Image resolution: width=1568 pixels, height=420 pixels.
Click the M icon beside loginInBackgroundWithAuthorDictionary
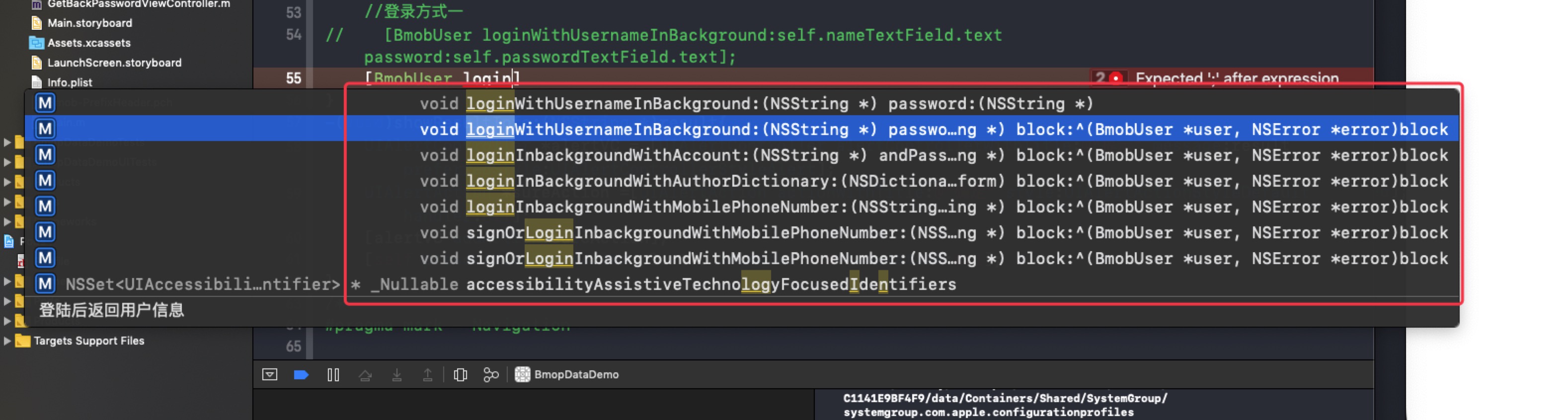(45, 181)
